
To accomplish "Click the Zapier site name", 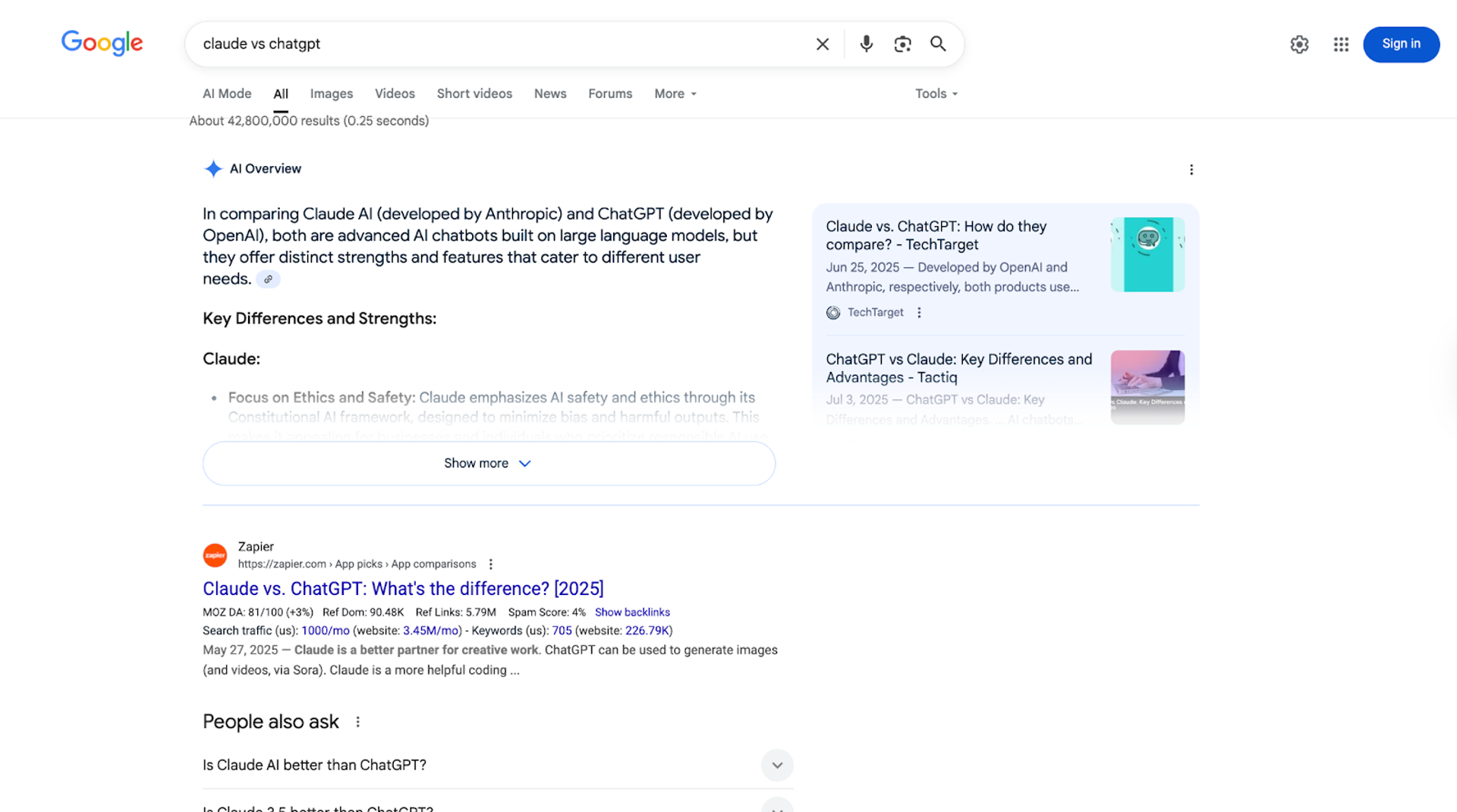I will click(256, 546).
